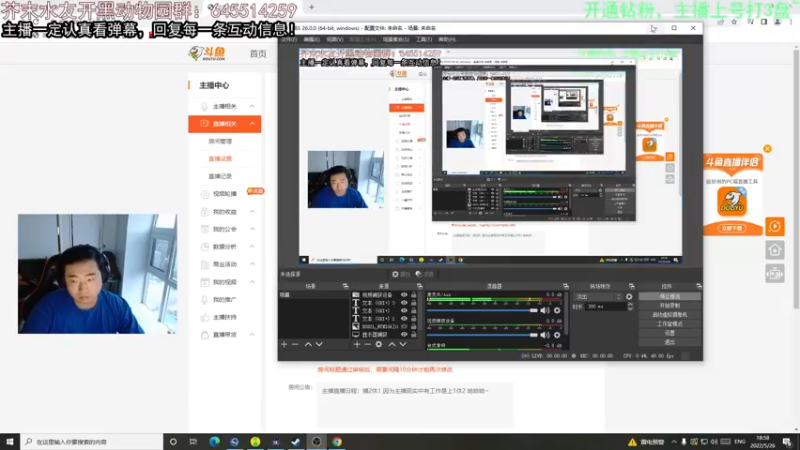The width and height of the screenshot is (800, 450).
Task: Expand the 我的公会 sidebar section
Action: coord(252,229)
